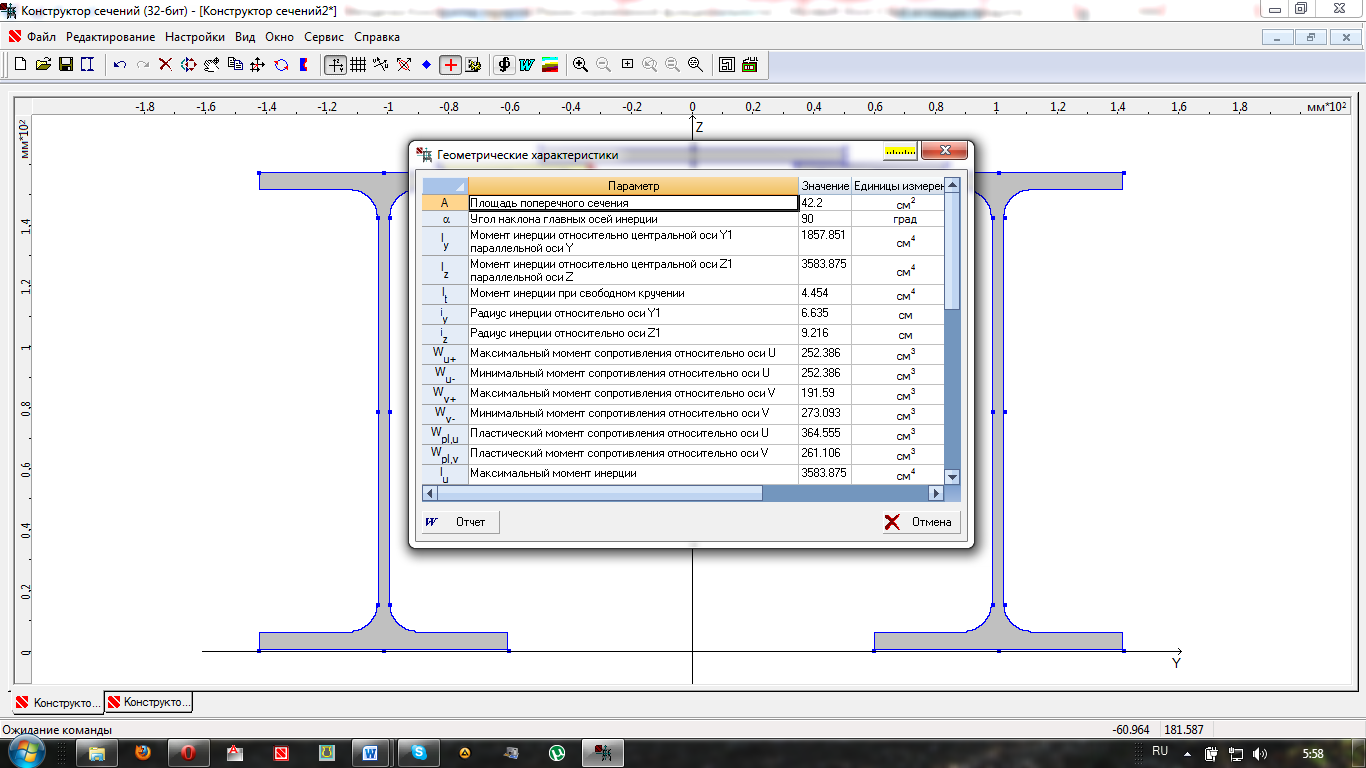Open the Сервис menu

pos(324,37)
